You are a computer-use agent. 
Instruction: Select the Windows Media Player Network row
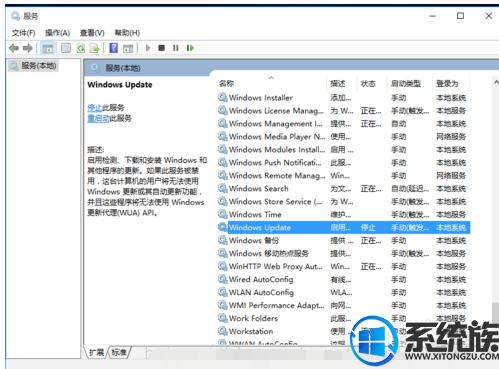coord(343,137)
